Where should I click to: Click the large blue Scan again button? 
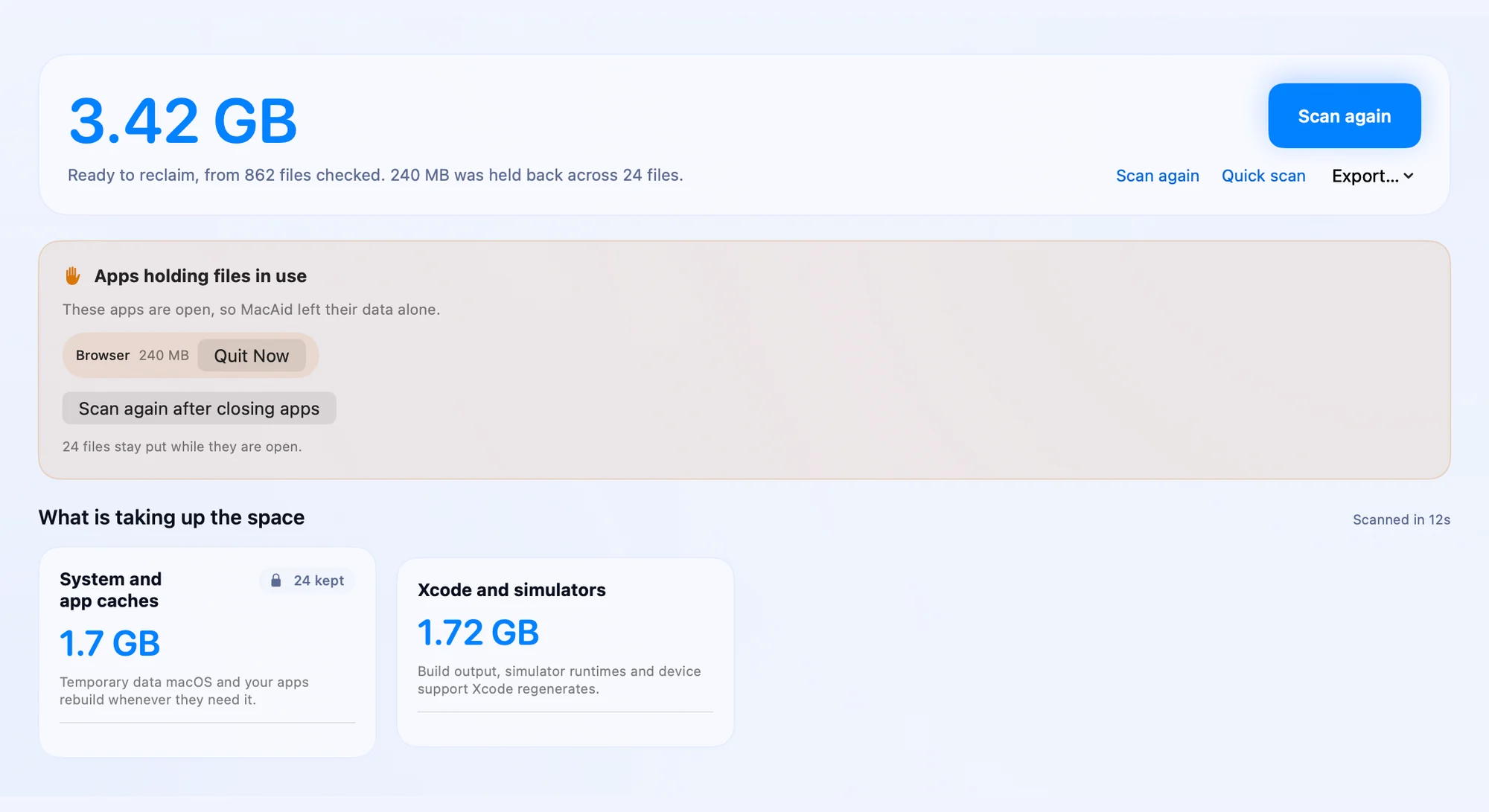pyautogui.click(x=1344, y=115)
